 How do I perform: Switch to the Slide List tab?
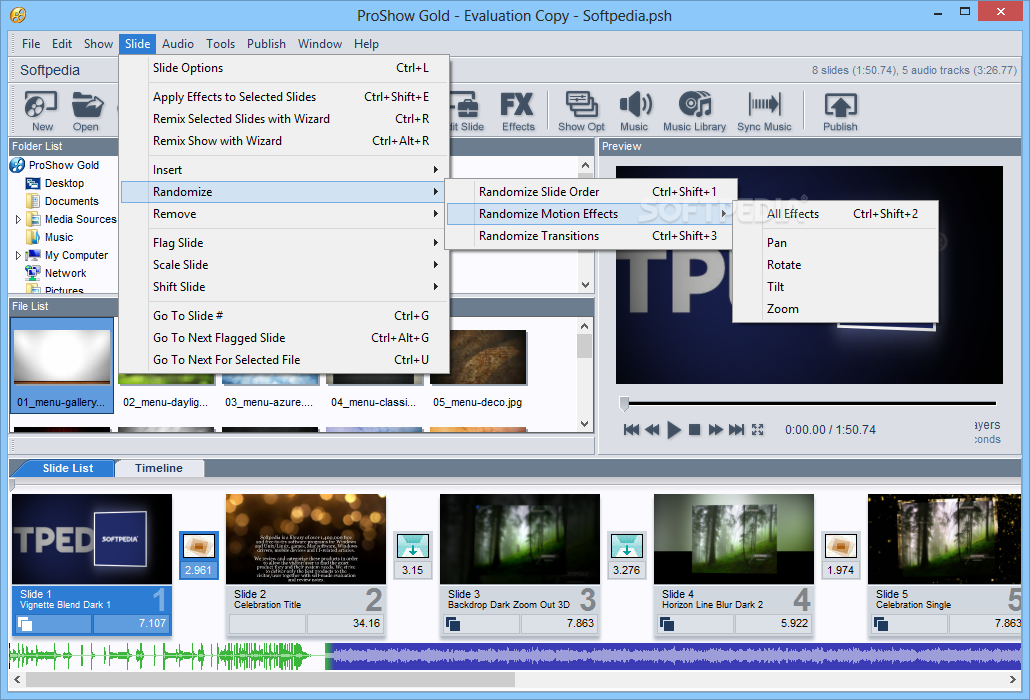click(x=68, y=468)
